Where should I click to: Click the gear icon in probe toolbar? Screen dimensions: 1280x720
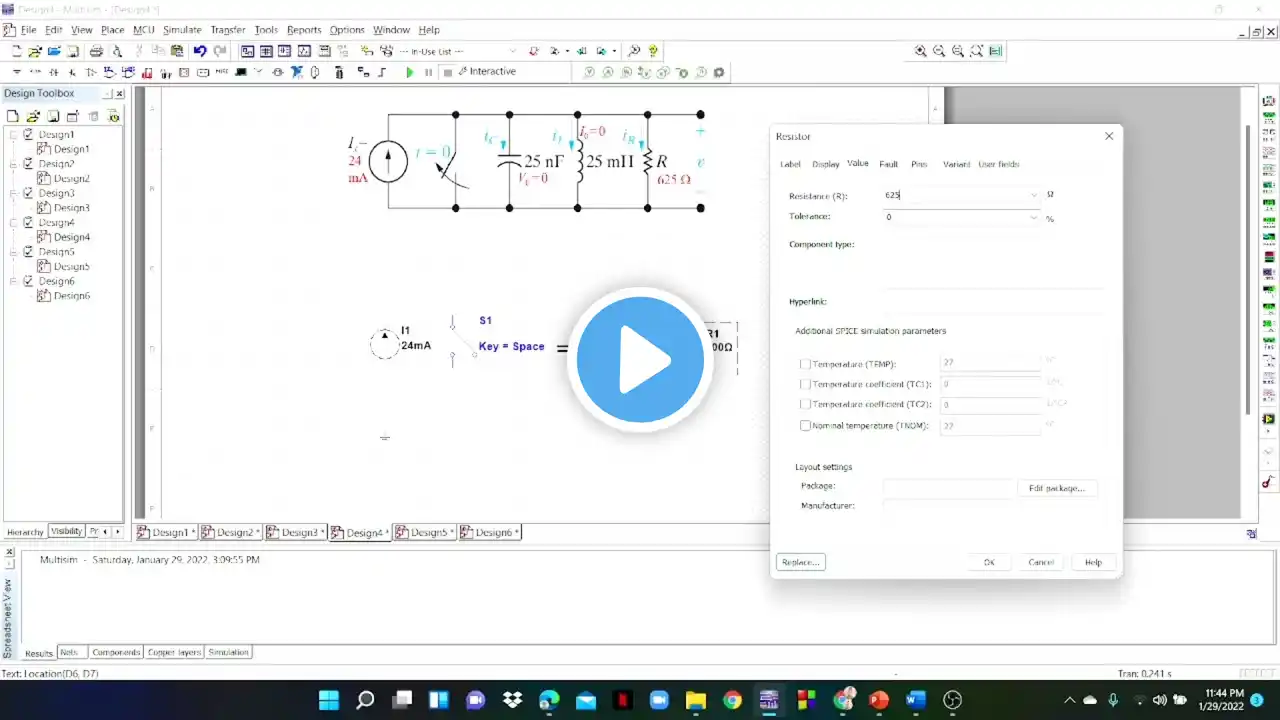pos(719,72)
